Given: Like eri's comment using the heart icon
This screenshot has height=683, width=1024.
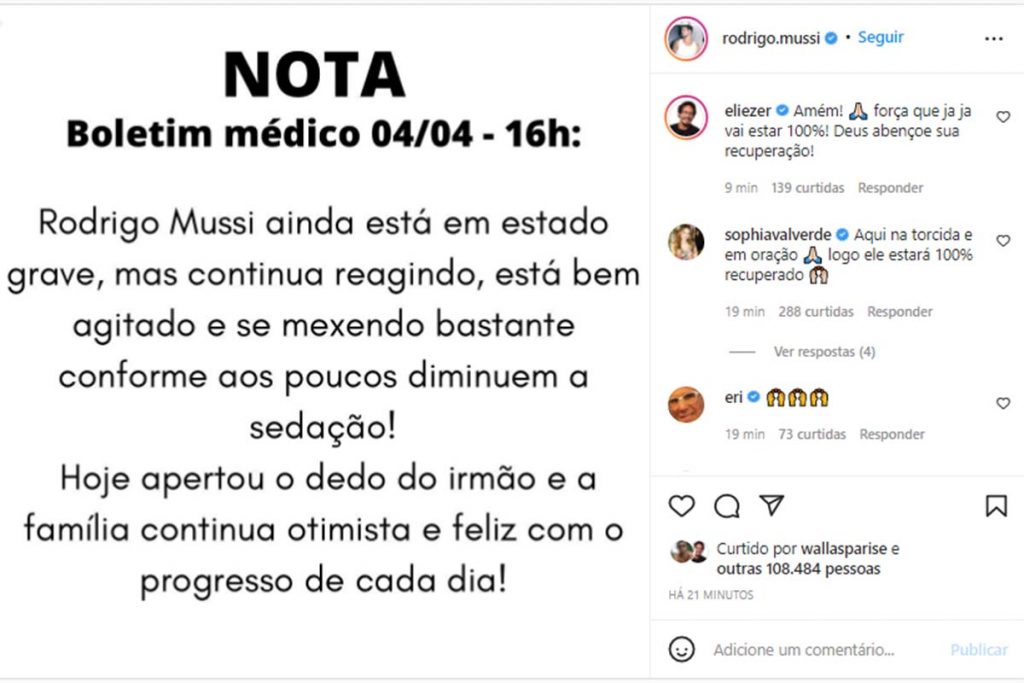Looking at the screenshot, I should click(1002, 404).
